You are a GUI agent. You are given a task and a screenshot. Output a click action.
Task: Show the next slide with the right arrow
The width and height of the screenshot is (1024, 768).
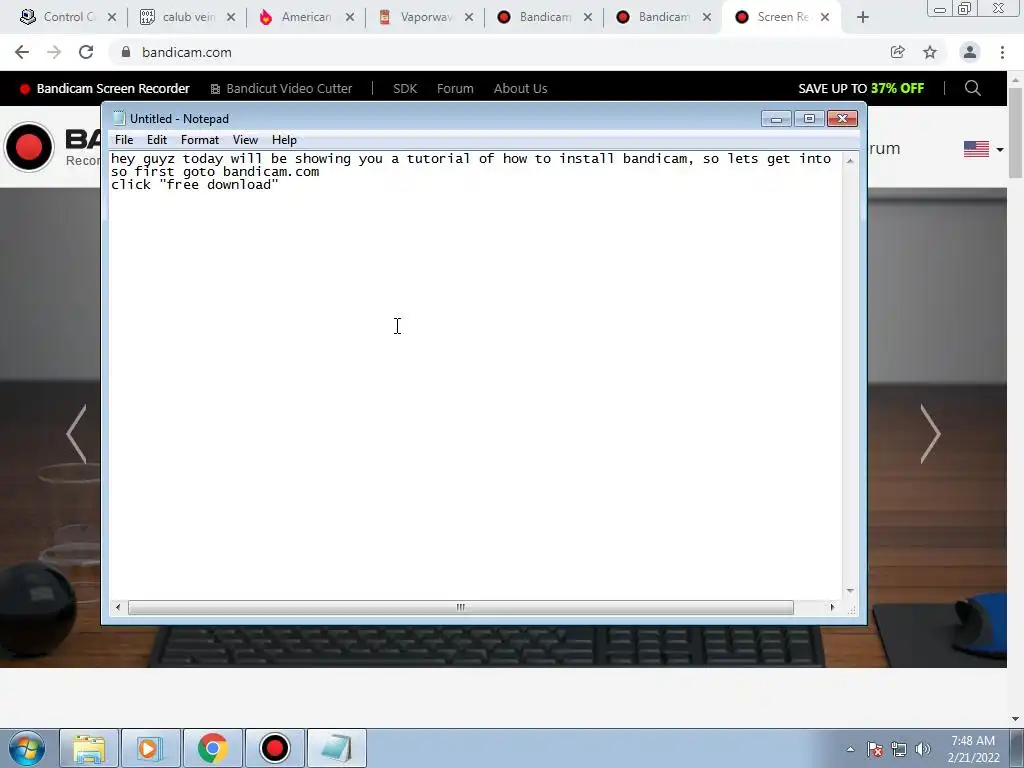pyautogui.click(x=930, y=434)
